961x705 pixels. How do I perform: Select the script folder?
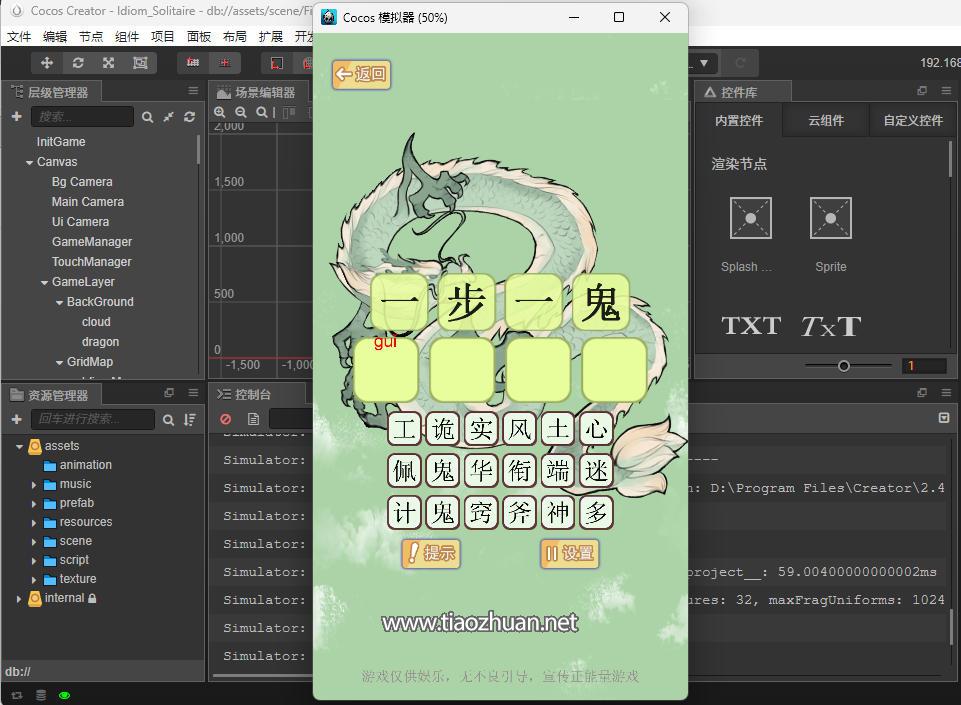74,560
